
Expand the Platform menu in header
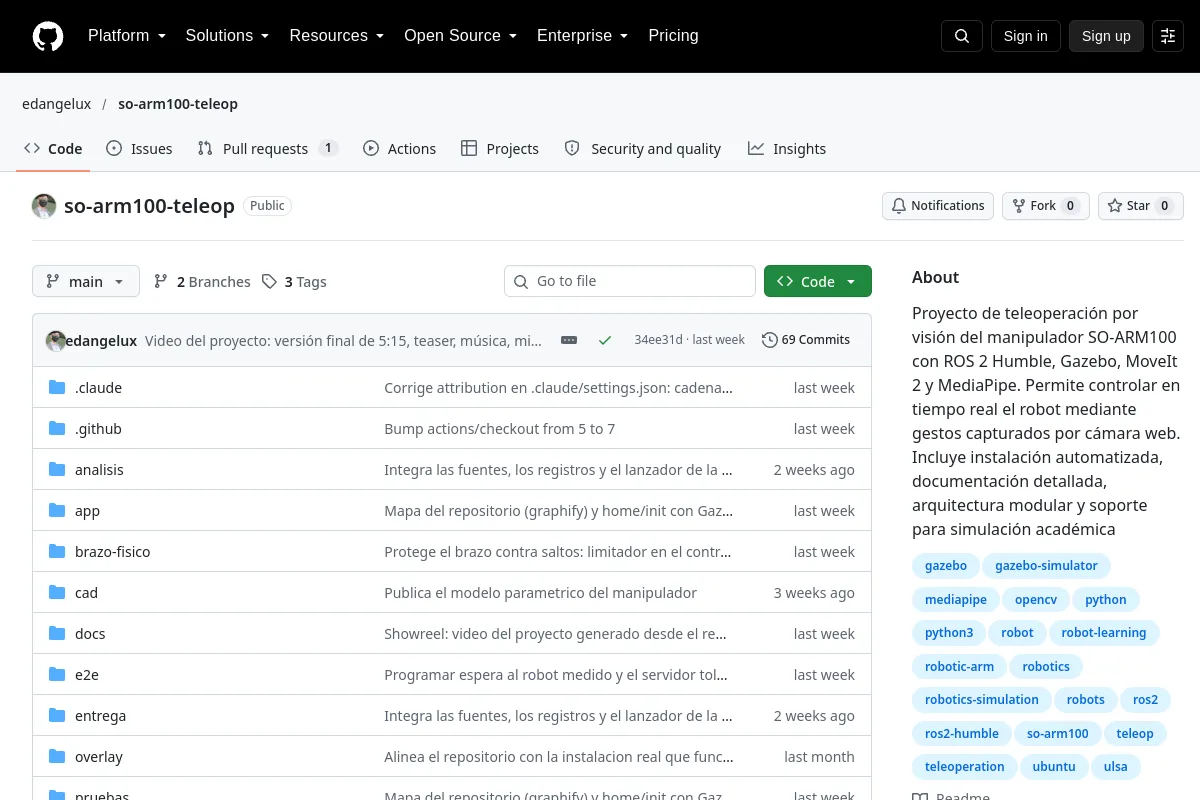[x=126, y=36]
